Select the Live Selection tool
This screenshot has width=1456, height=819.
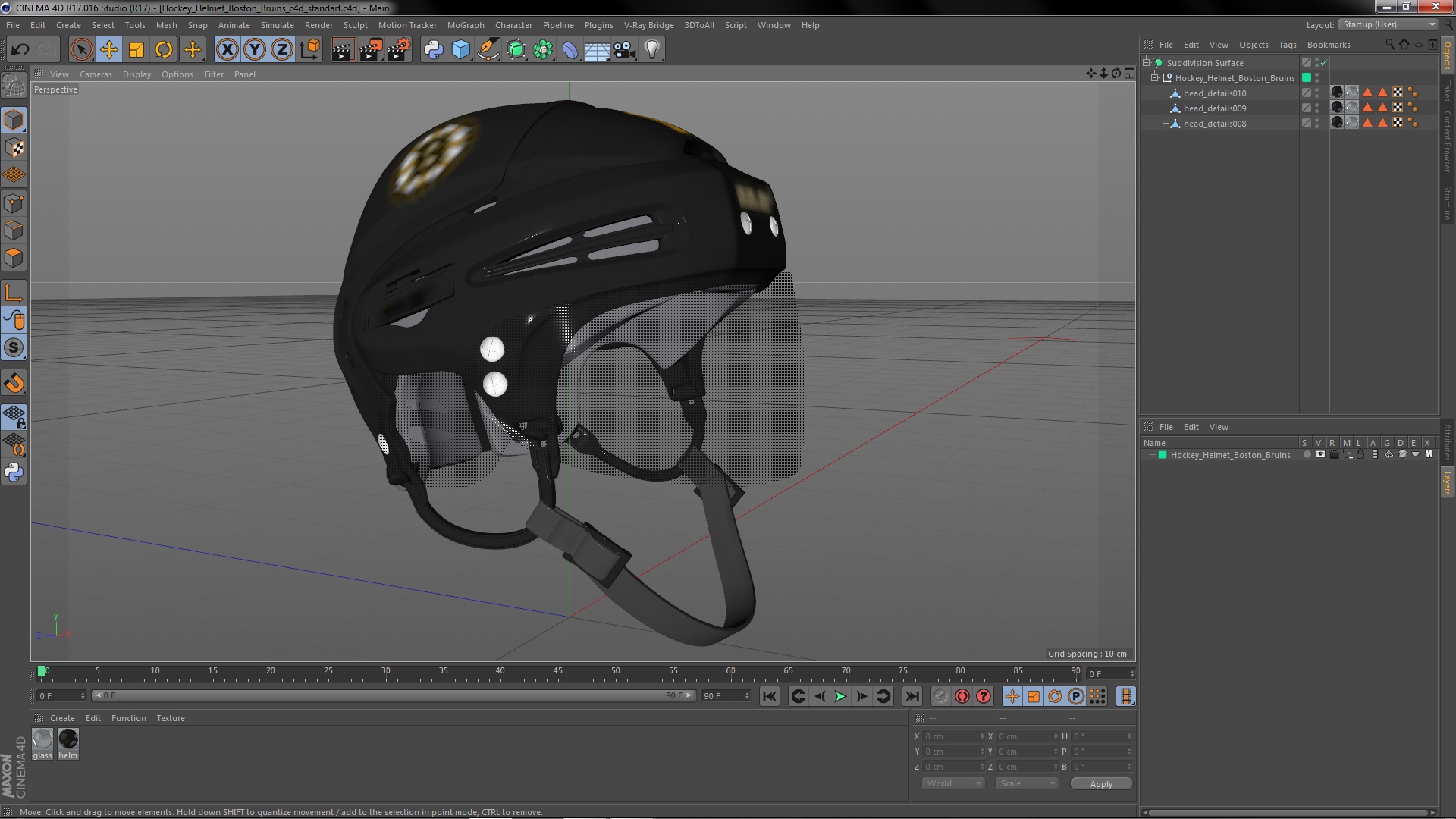81,50
